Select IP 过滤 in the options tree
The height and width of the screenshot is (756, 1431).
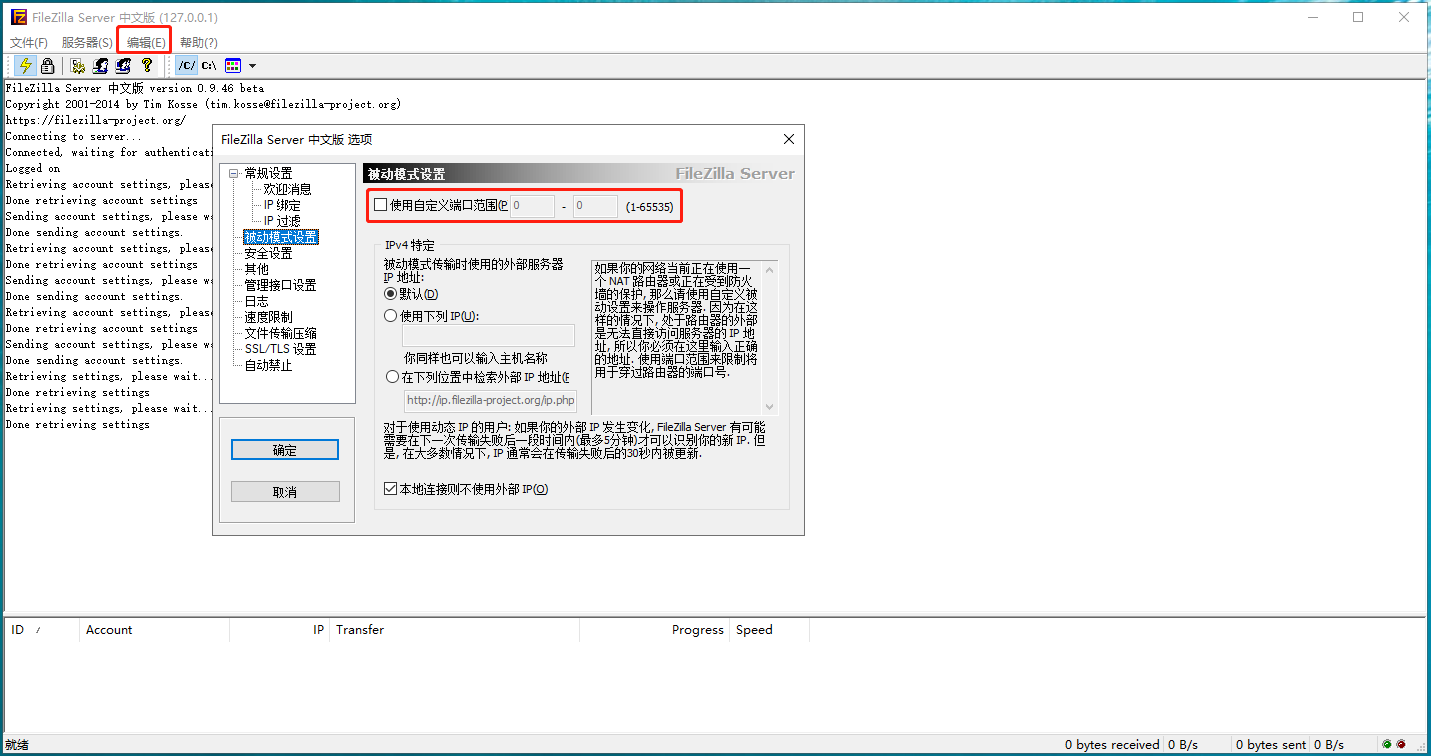[x=282, y=221]
